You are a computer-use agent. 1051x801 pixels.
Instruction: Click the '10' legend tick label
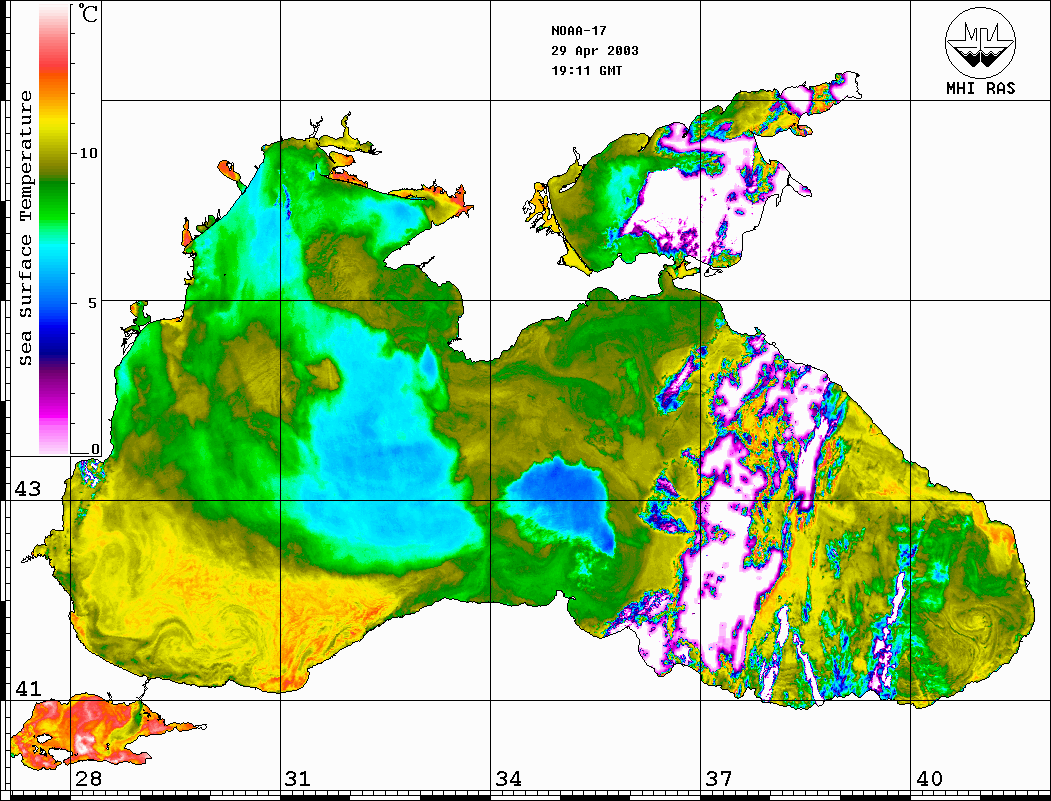[88, 153]
